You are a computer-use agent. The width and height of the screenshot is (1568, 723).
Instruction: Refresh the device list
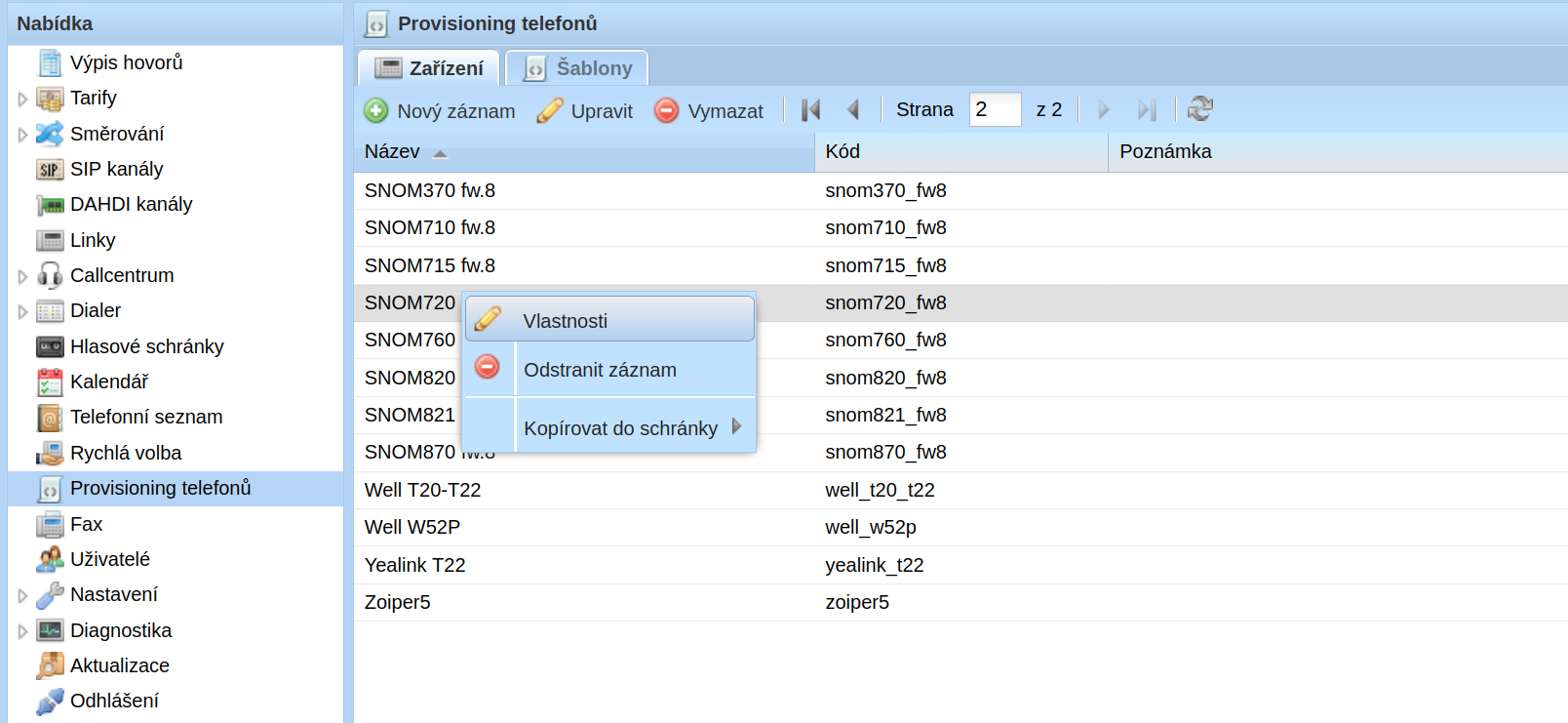[1200, 109]
